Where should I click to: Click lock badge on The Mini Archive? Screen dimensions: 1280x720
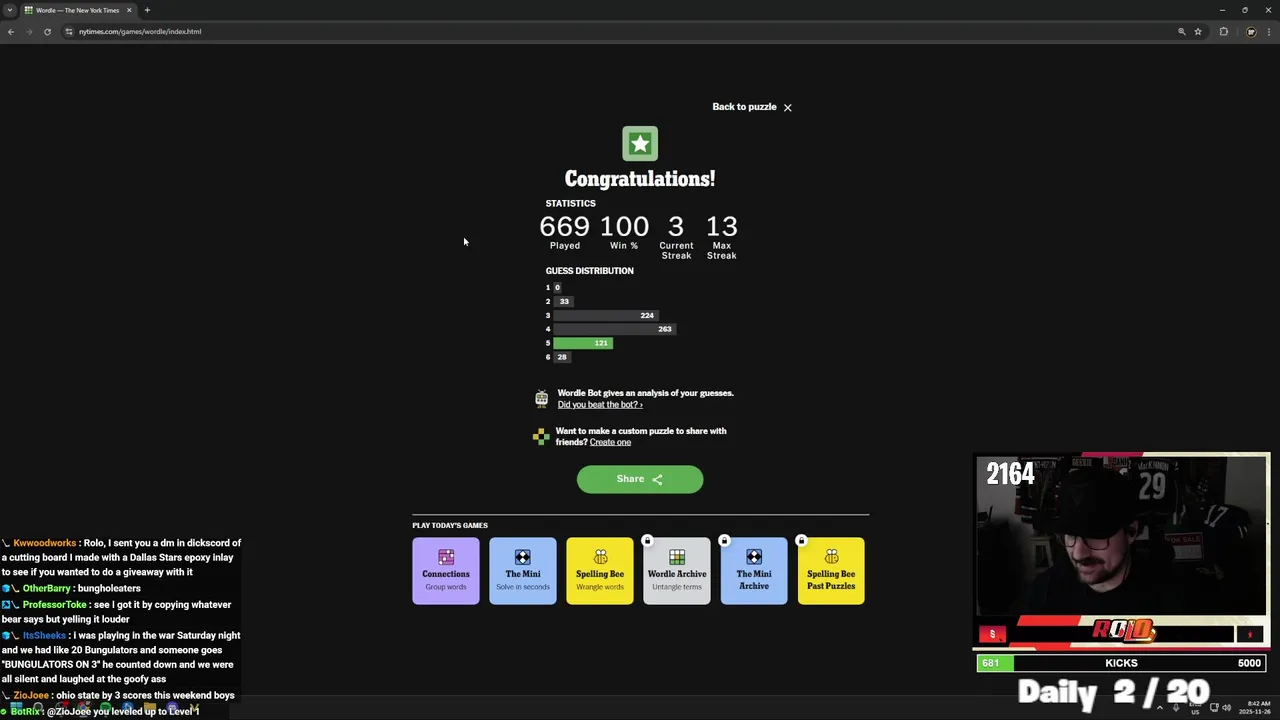pyautogui.click(x=724, y=541)
